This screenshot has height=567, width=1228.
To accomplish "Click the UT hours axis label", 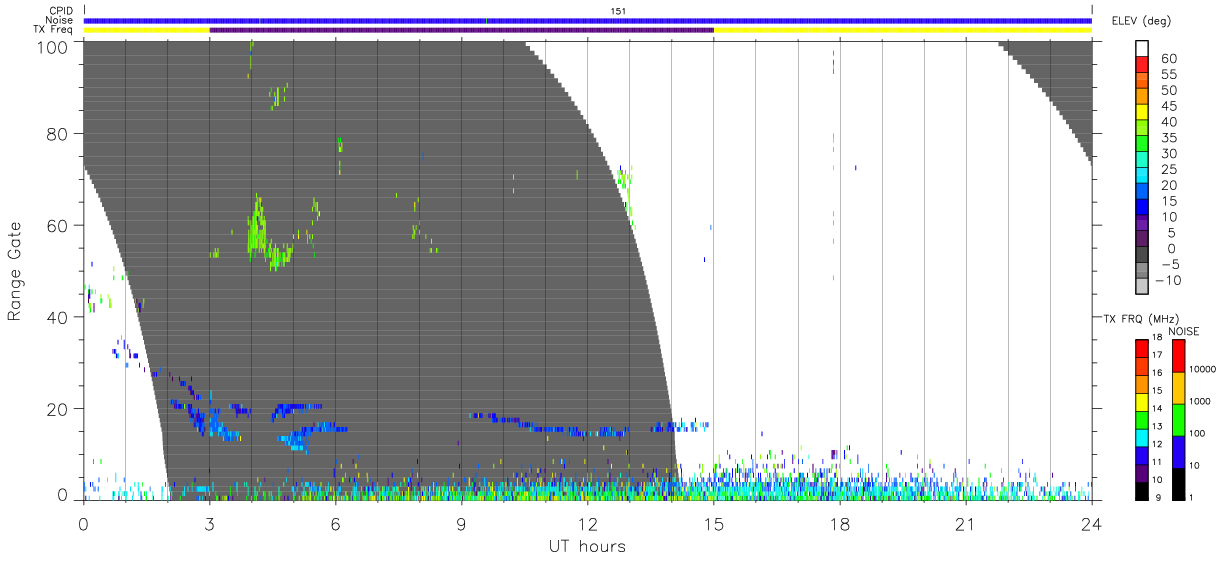I will click(x=587, y=546).
